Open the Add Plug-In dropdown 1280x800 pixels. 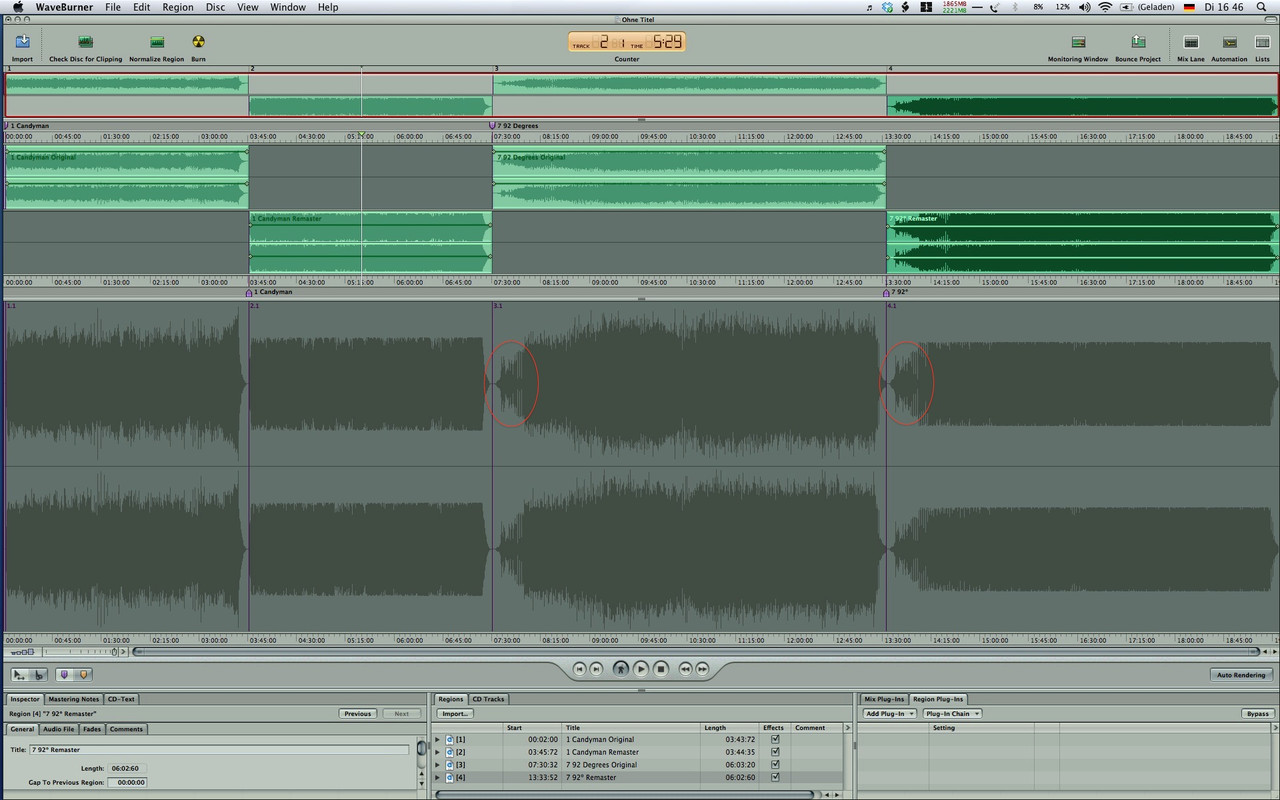889,714
